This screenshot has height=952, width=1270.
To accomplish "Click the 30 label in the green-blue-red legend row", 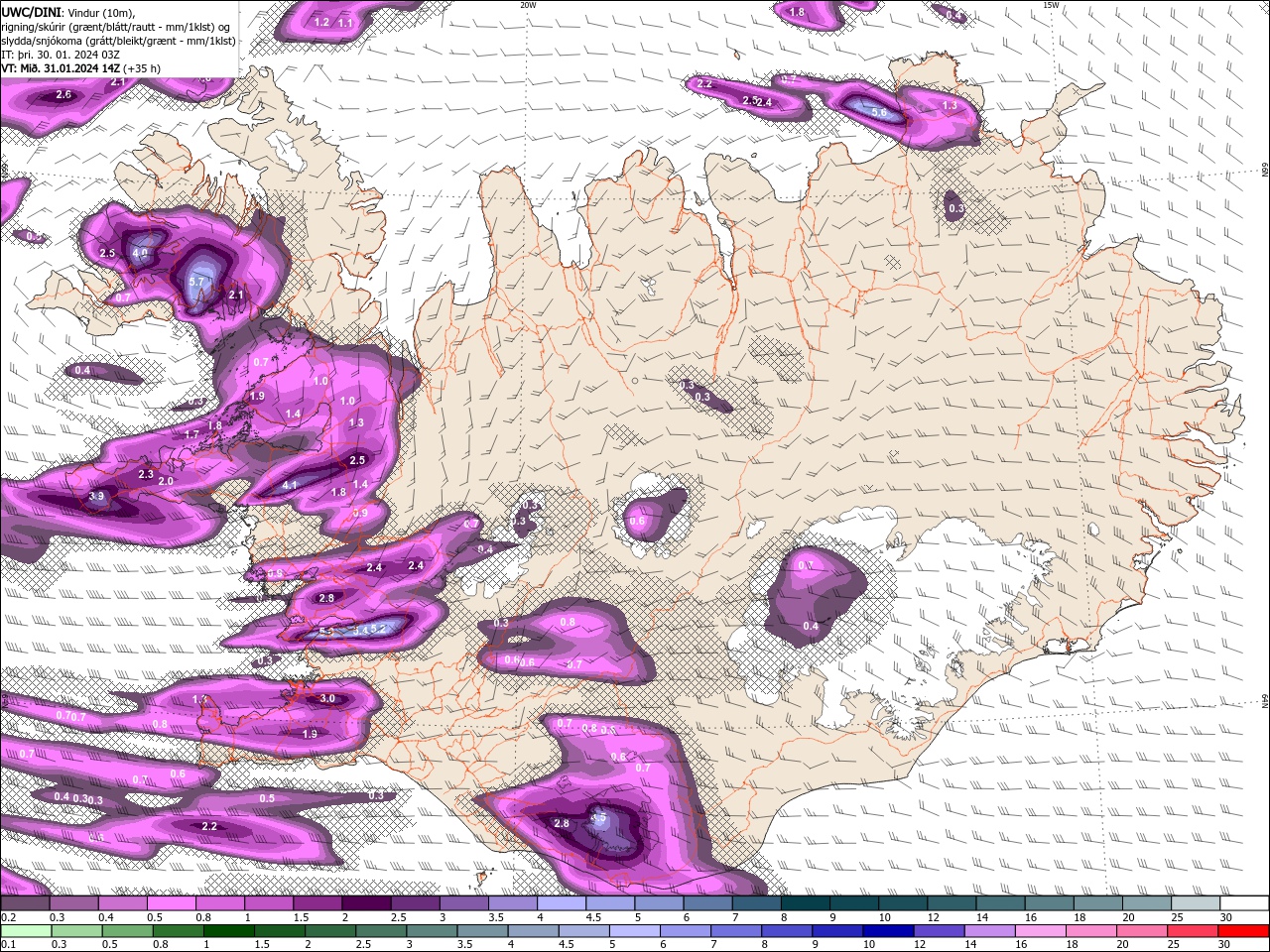I will (x=1226, y=944).
